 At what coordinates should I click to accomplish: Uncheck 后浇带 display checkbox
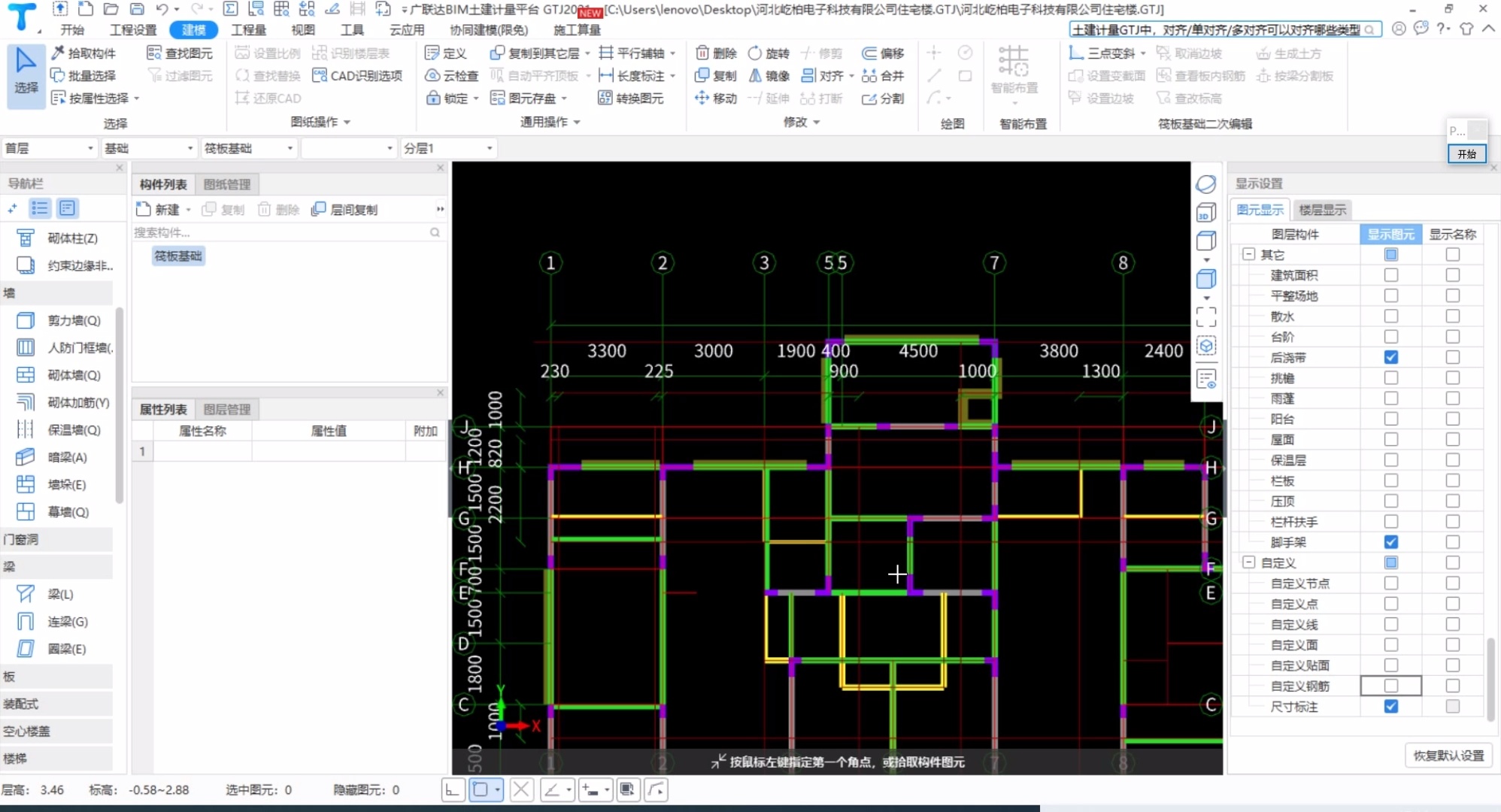[x=1390, y=358]
